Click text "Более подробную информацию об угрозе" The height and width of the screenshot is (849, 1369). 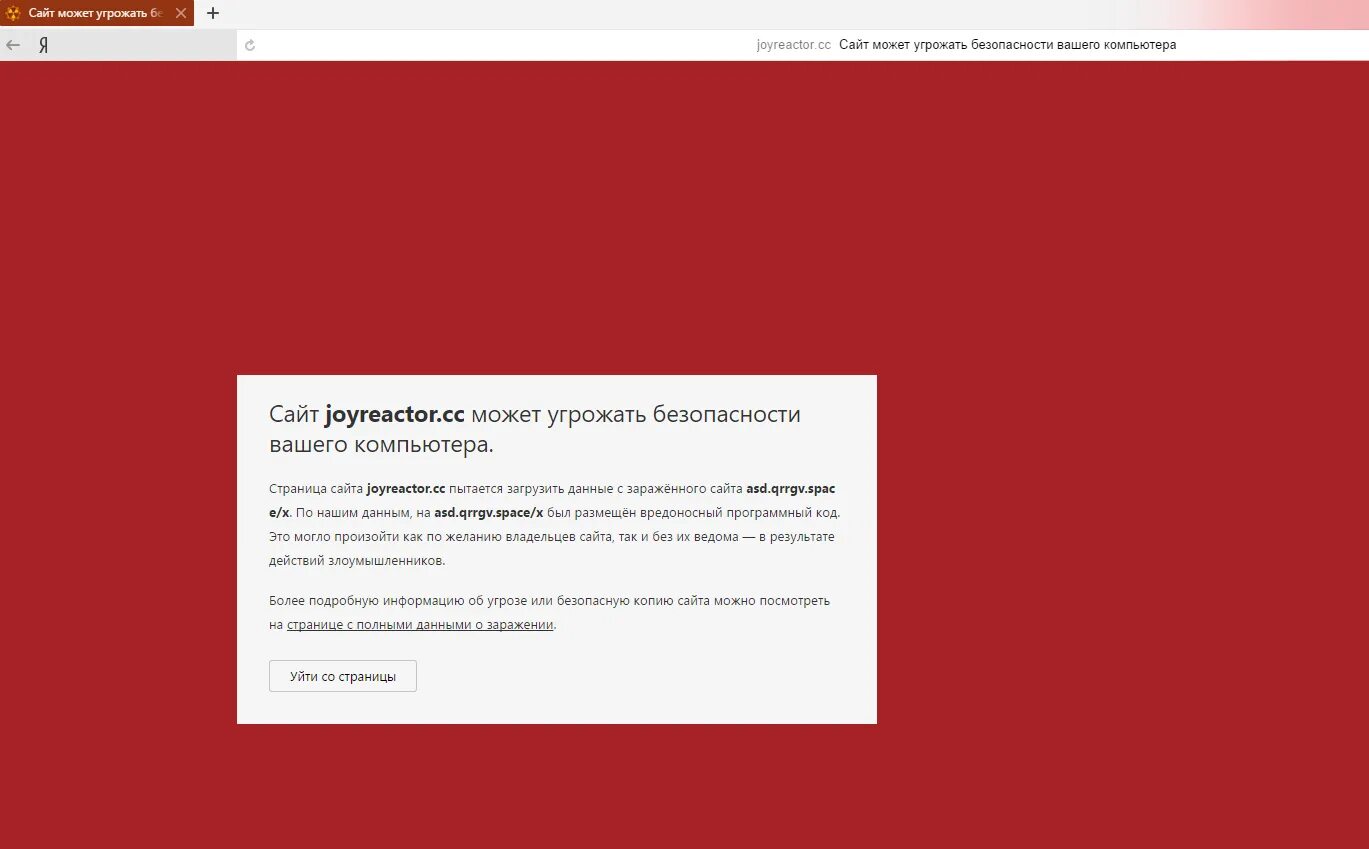point(389,601)
